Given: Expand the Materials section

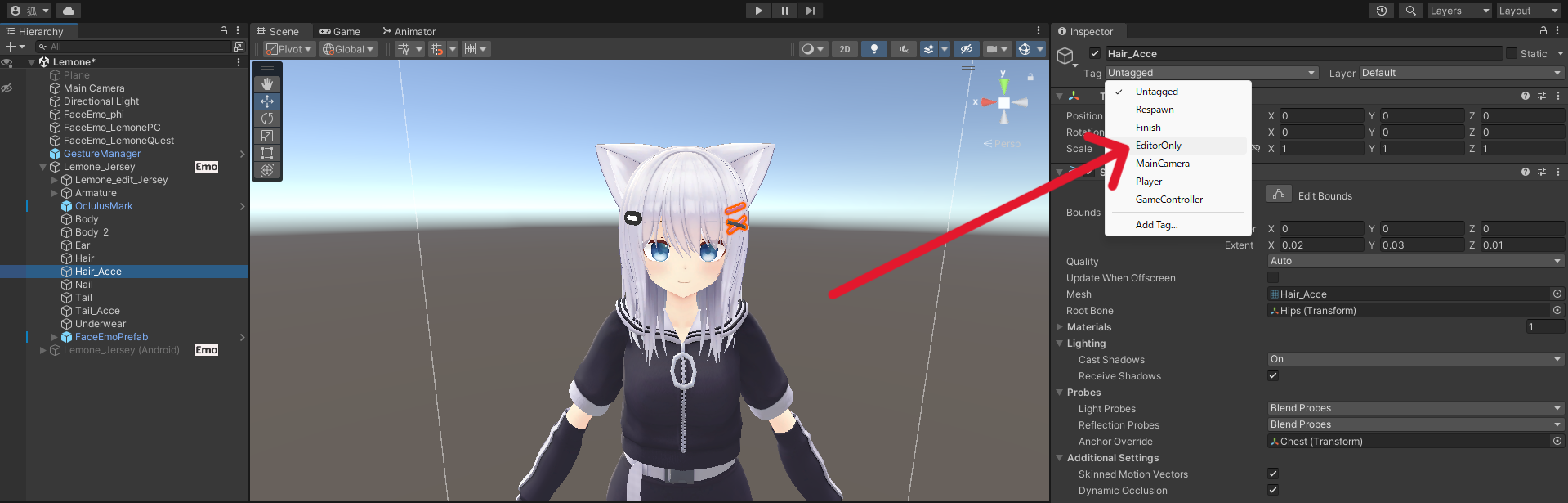Looking at the screenshot, I should click(1060, 326).
